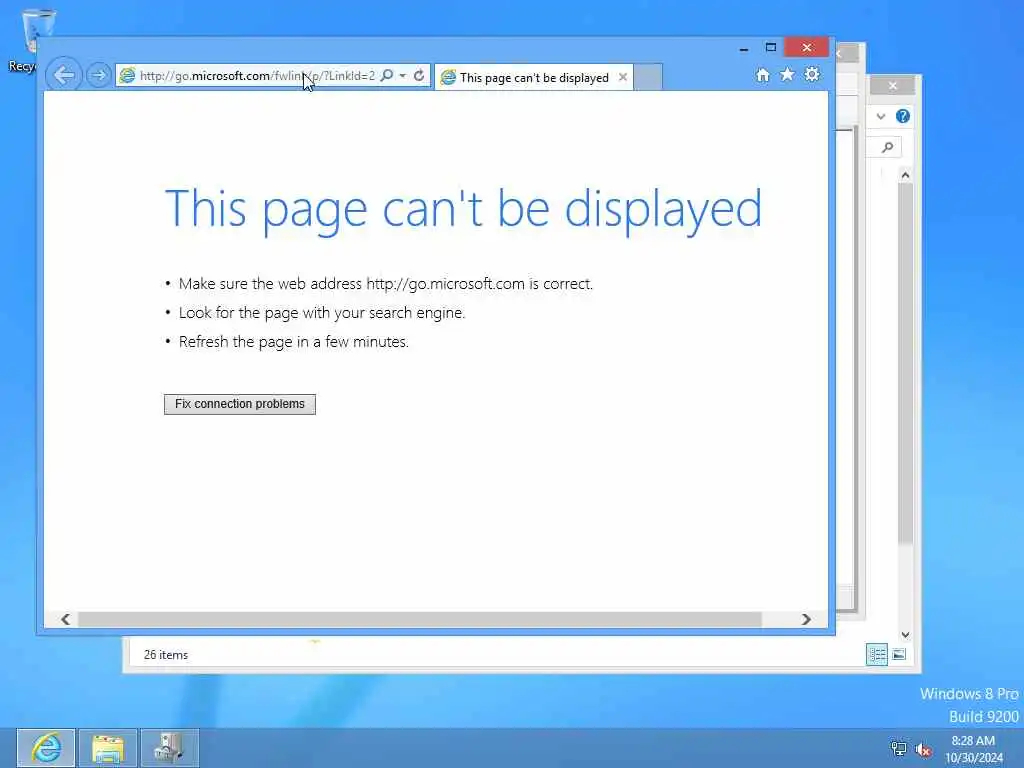
Task: Expand ribbon chevron in background Explorer window
Action: [x=881, y=116]
